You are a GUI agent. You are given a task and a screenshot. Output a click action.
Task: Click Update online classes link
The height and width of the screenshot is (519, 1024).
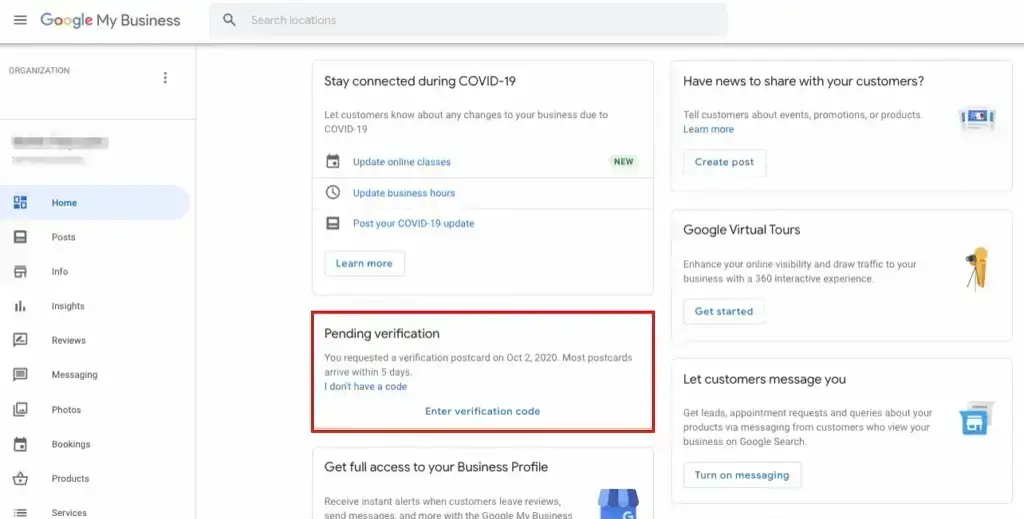(x=402, y=162)
